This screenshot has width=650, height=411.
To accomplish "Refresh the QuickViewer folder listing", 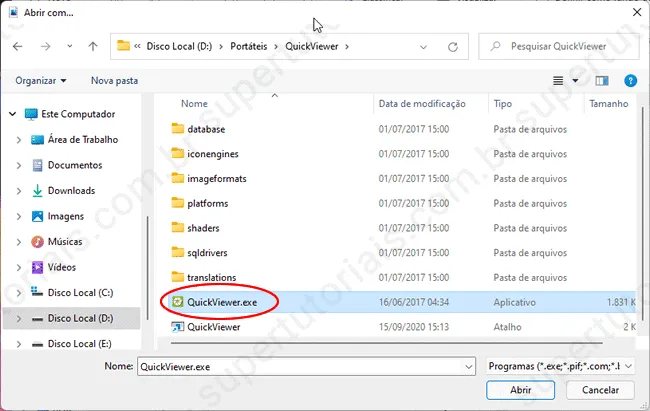I will tap(453, 47).
